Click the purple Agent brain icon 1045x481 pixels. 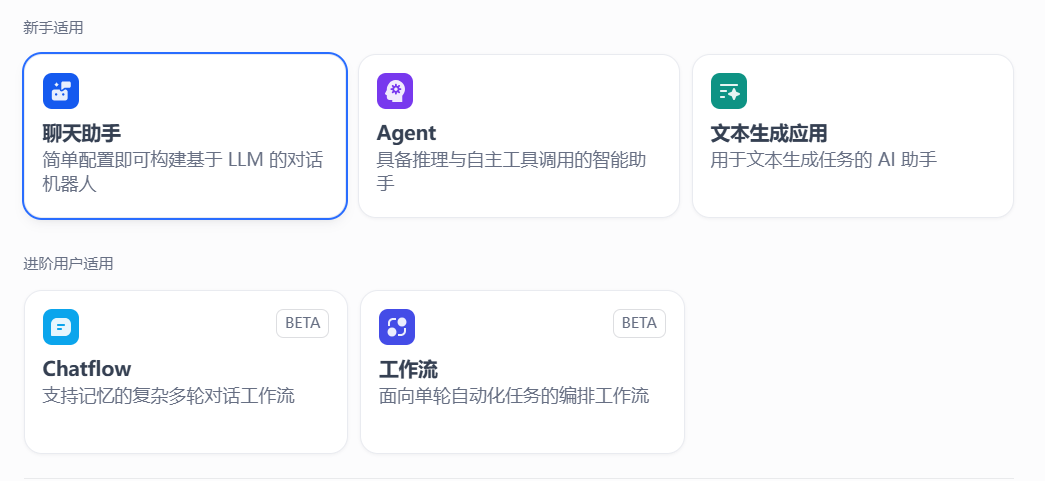395,91
